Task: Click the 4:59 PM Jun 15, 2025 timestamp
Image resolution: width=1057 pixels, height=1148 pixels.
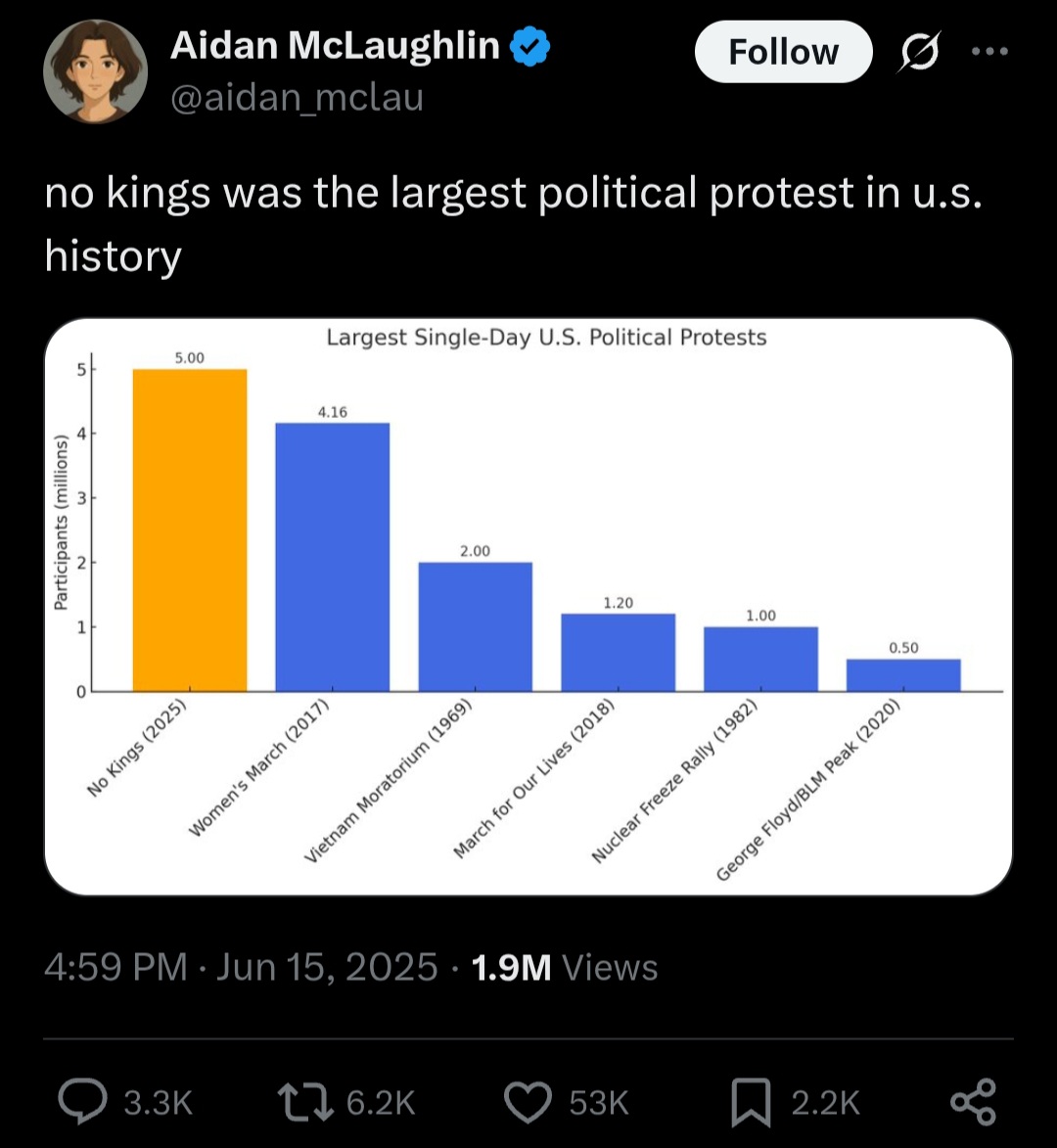Action: tap(241, 967)
